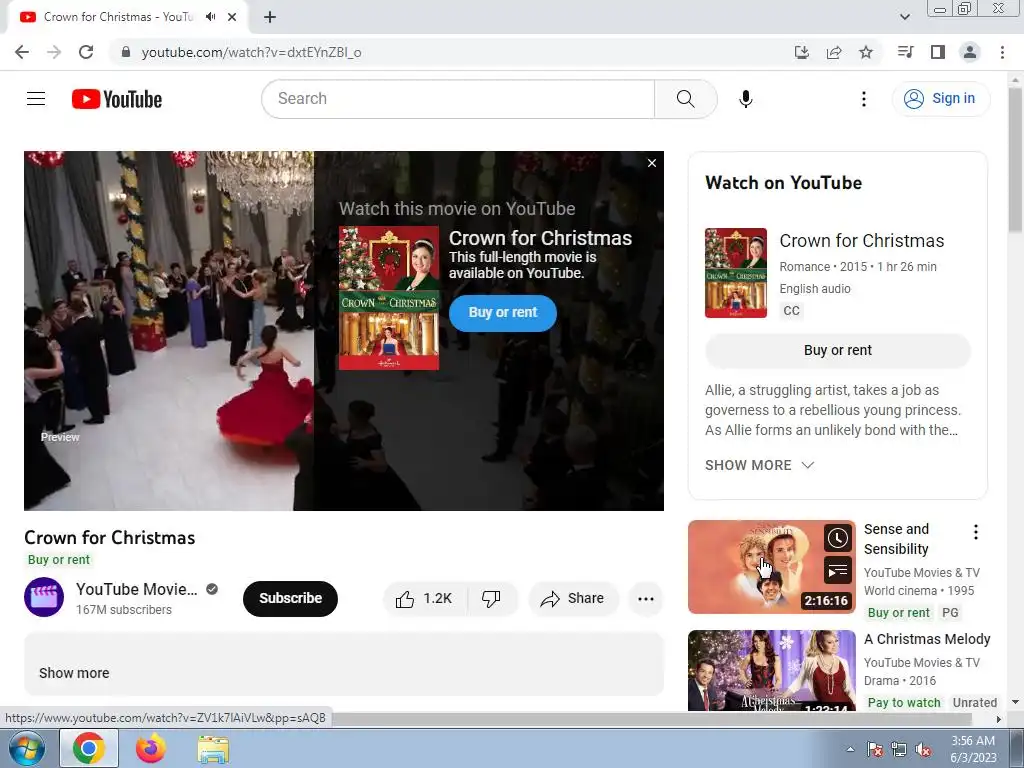Click blue Buy or rent in player overlay
The height and width of the screenshot is (768, 1024).
coord(502,313)
